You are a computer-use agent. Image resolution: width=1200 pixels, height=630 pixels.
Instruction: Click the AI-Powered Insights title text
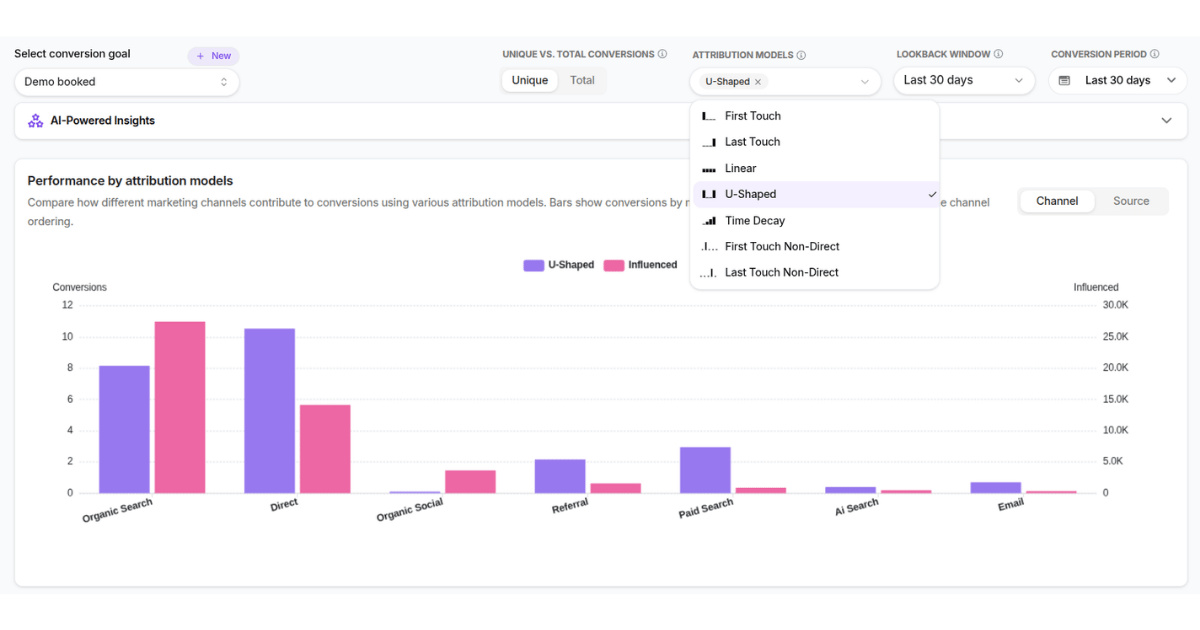tap(103, 121)
